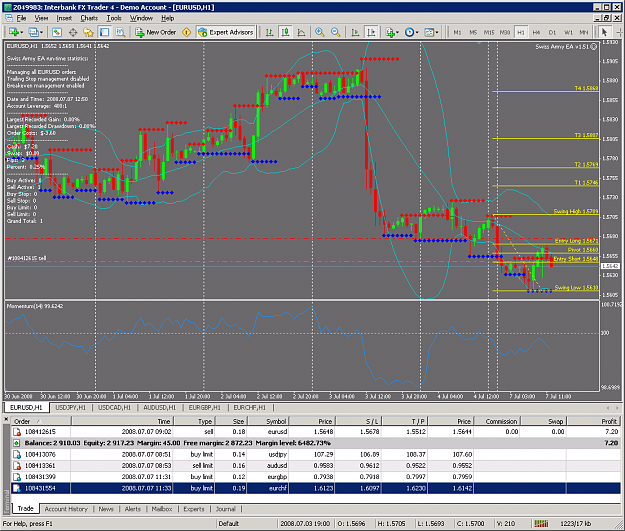Switch chart to Bar Chart style
Screen dimensions: 625x531
tap(270, 32)
